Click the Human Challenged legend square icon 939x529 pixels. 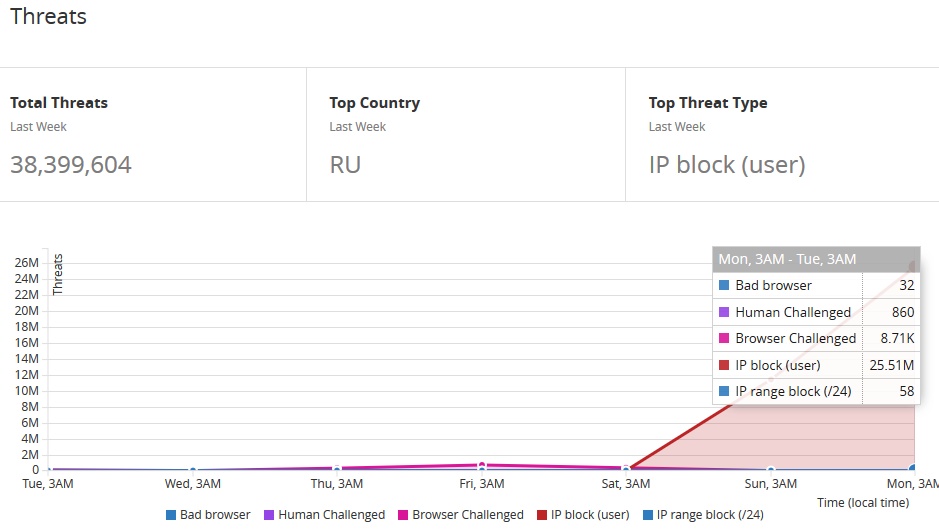pyautogui.click(x=269, y=515)
